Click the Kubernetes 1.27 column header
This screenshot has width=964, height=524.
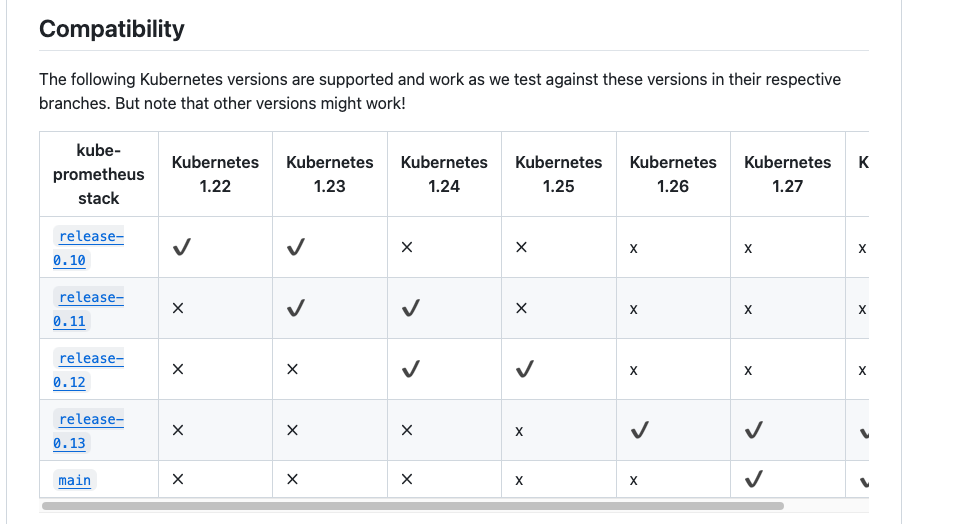788,174
